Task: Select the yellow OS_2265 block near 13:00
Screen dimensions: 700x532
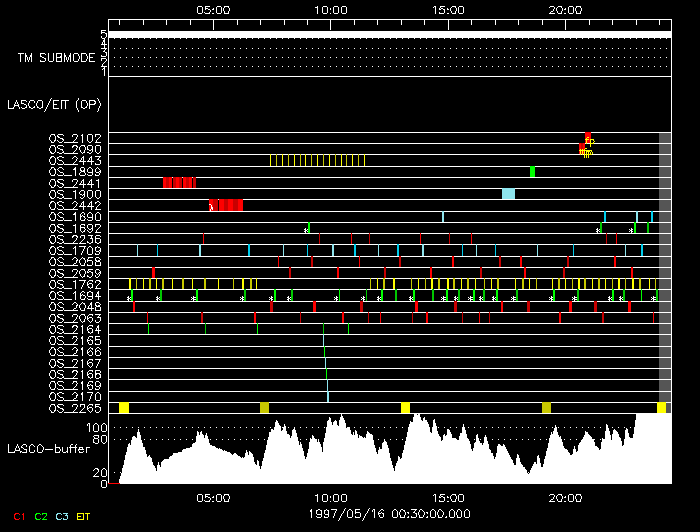Action: click(405, 408)
